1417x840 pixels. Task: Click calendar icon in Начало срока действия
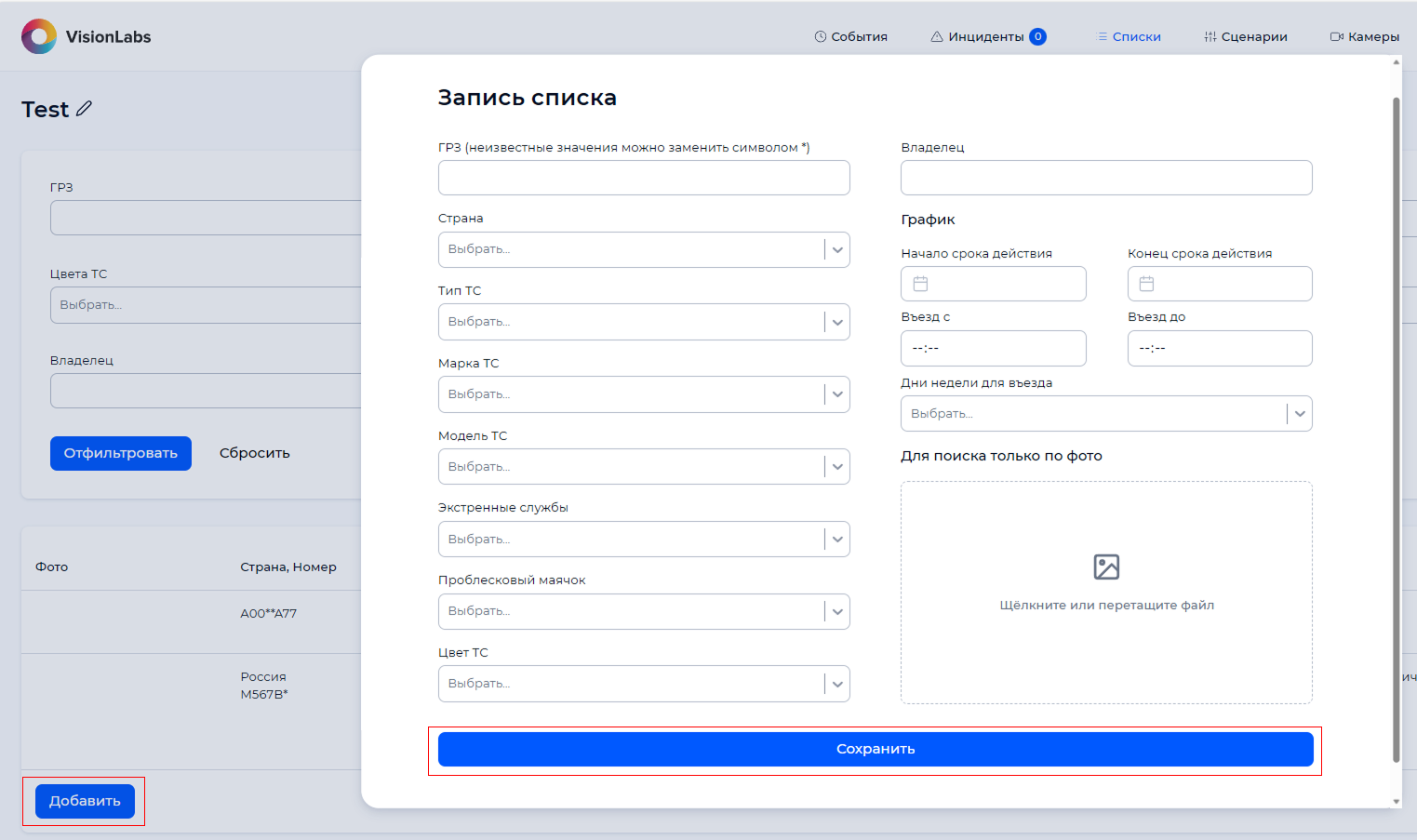coord(920,284)
